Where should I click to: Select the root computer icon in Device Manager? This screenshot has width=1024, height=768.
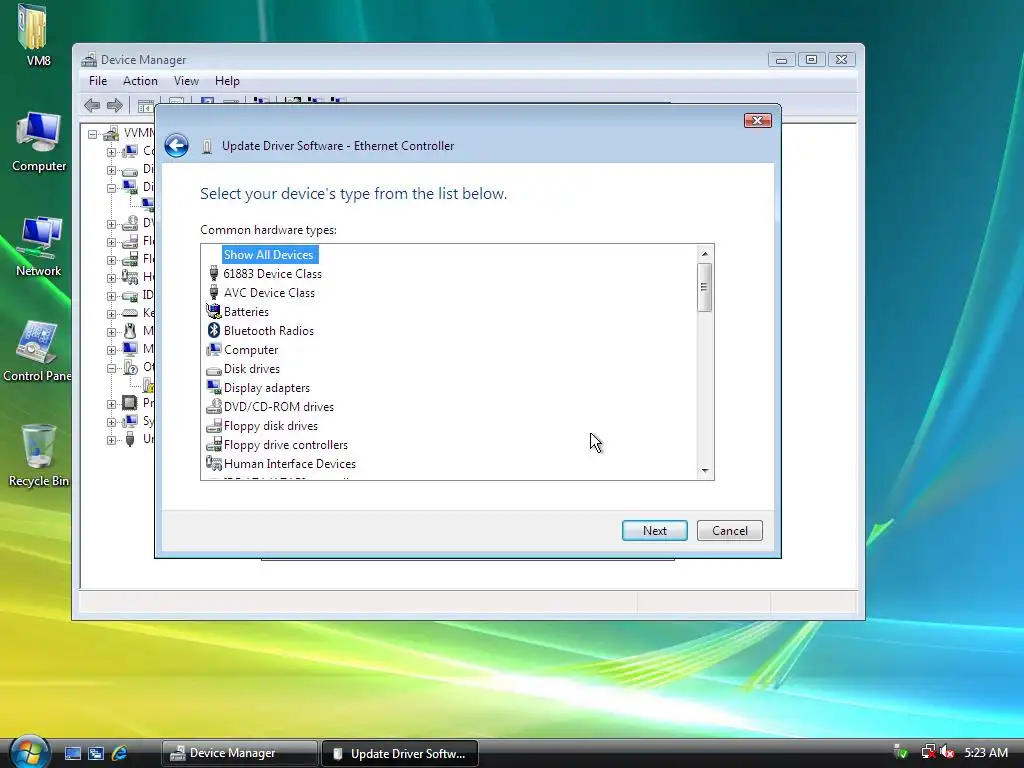pos(111,134)
